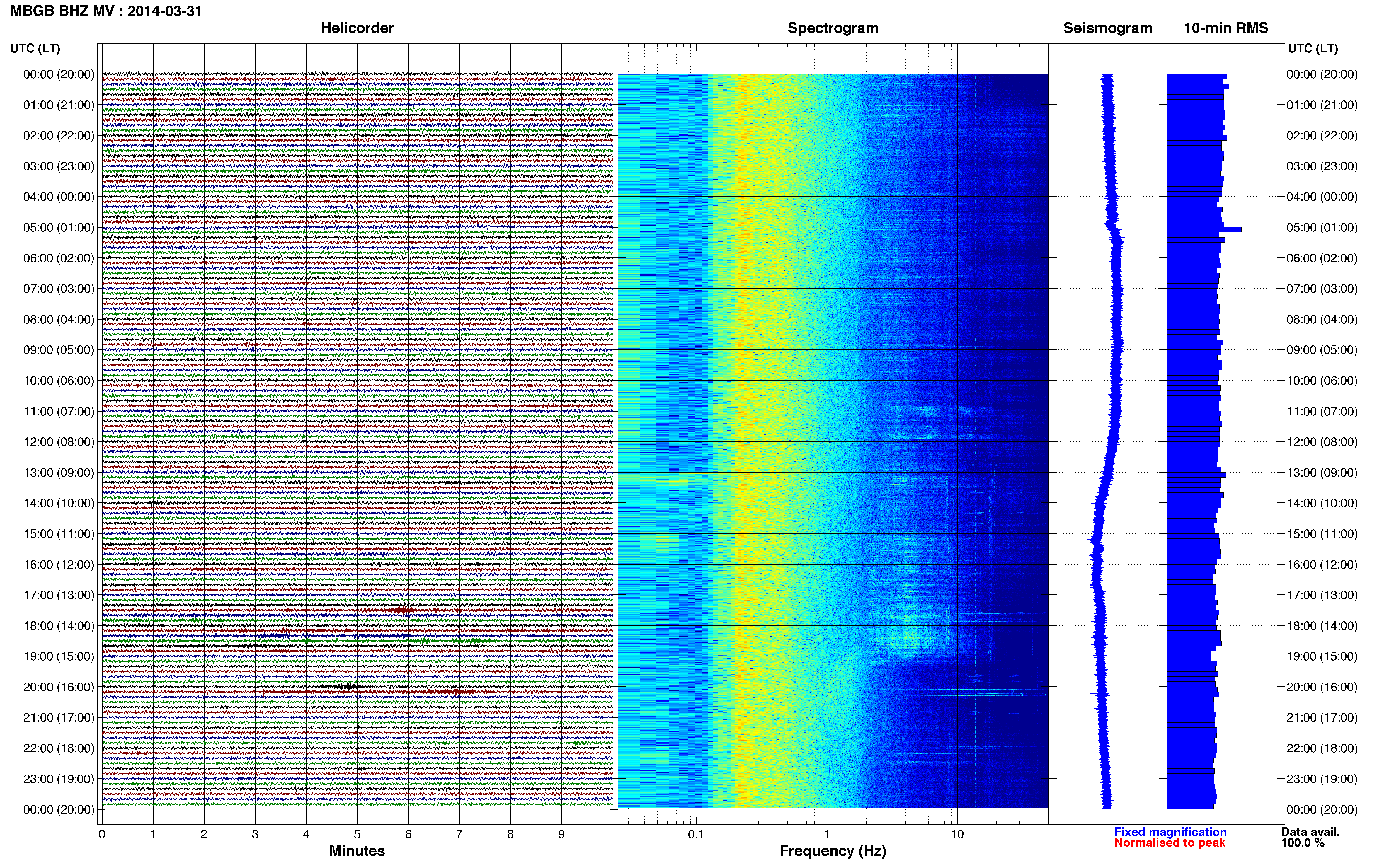Click '12:00 (08:00)' on the left time axis
The image size is (1389, 868).
(x=59, y=442)
